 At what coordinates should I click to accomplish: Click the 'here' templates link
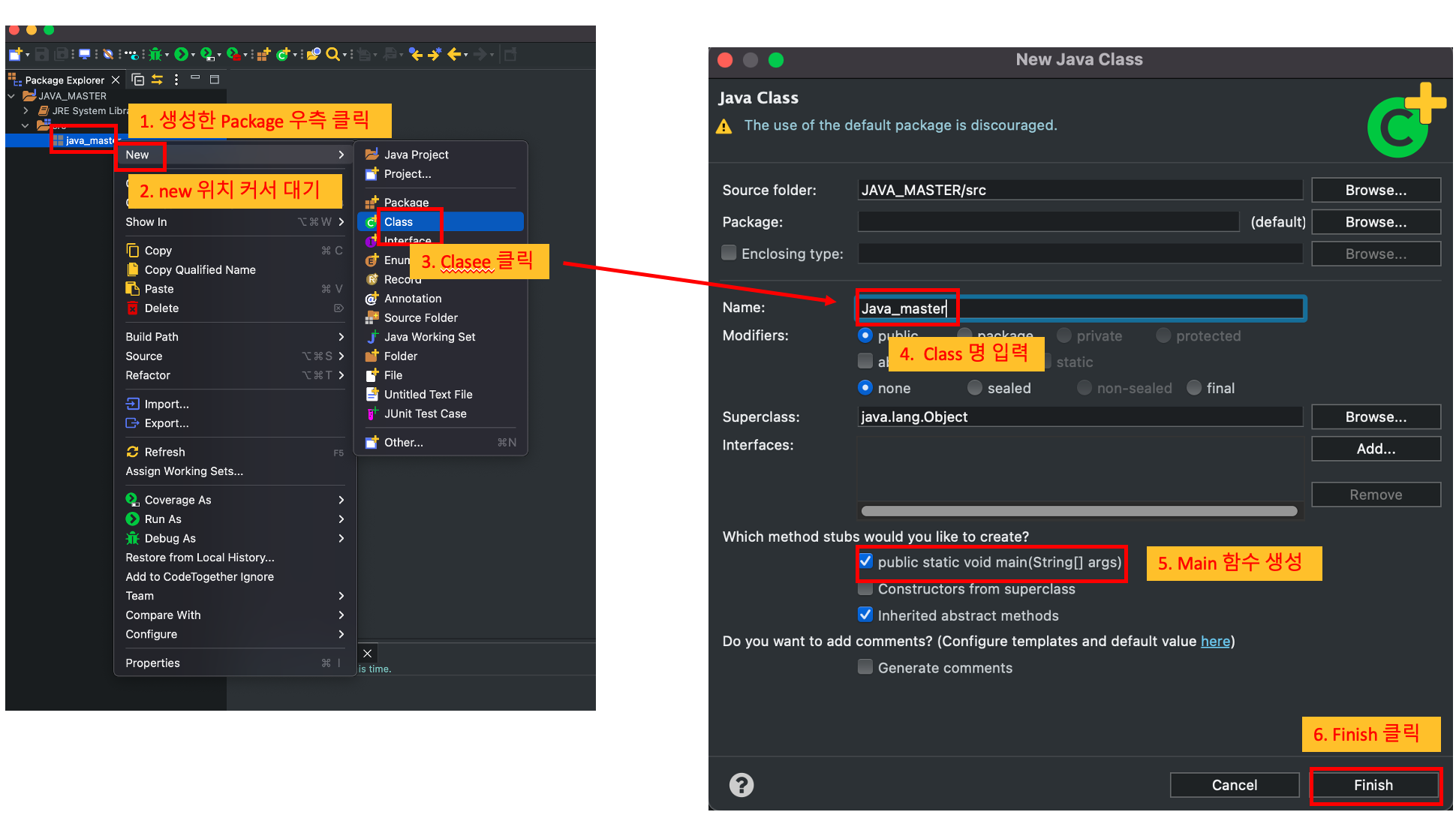tap(1214, 641)
